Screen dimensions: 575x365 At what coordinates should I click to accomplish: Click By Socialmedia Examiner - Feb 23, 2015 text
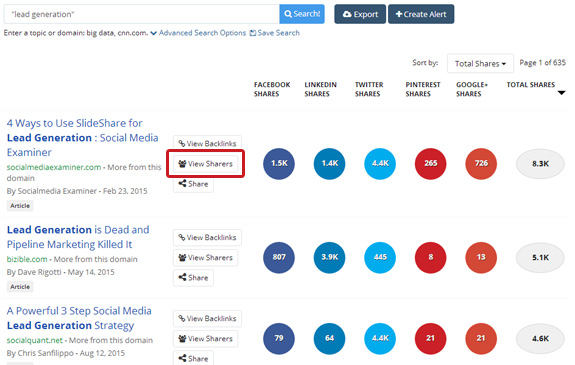coord(77,191)
